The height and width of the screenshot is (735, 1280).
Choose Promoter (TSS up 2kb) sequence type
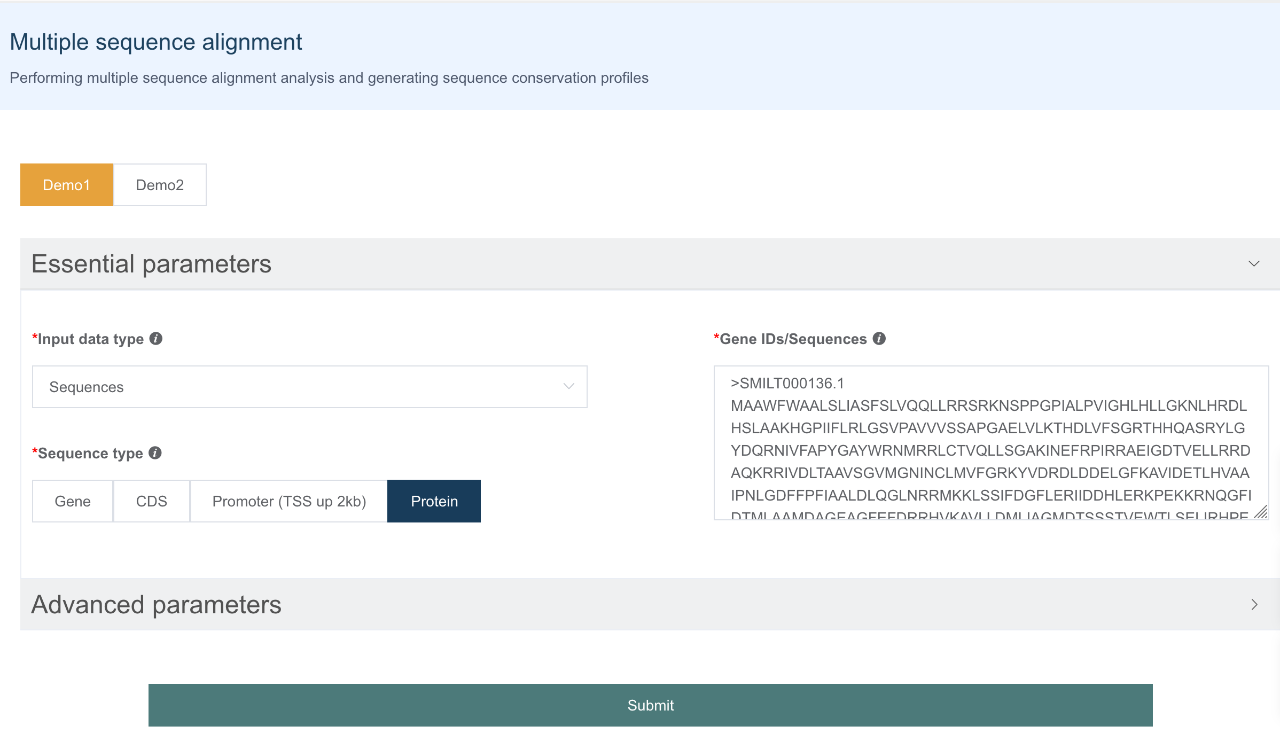[x=289, y=501]
